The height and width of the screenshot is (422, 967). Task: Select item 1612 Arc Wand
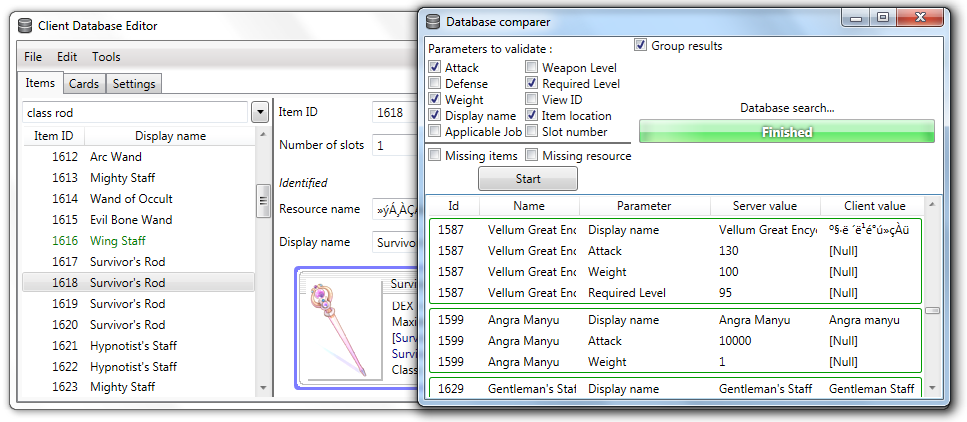[139, 157]
